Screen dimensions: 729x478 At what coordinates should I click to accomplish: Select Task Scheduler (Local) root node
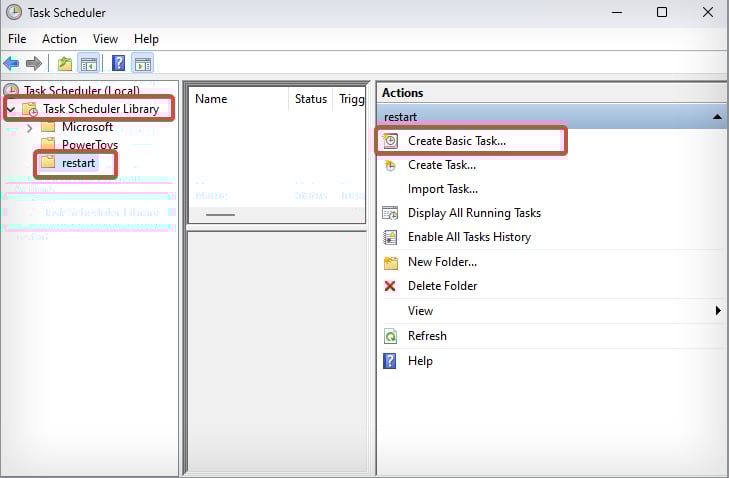[82, 90]
